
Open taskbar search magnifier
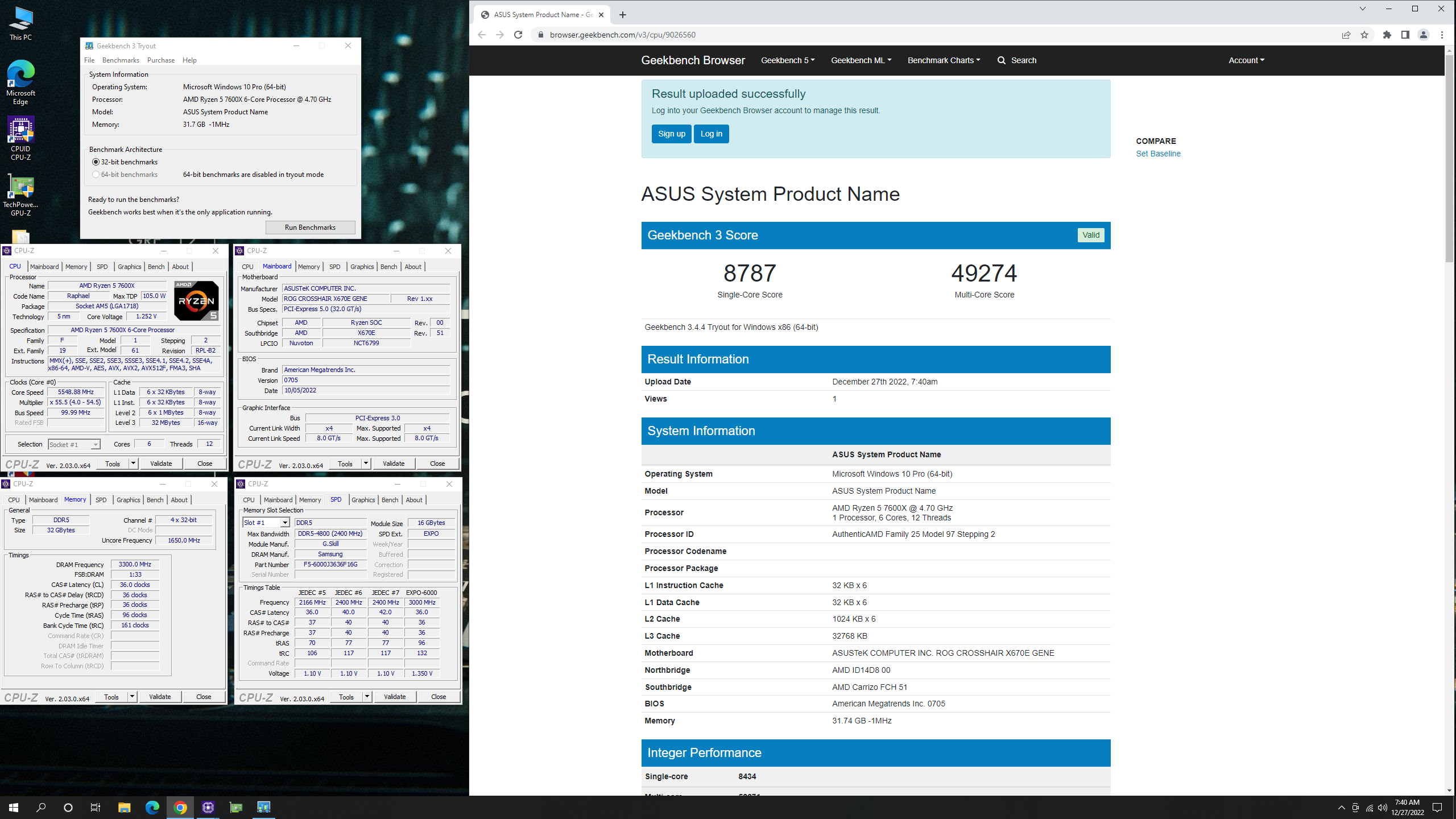point(41,808)
